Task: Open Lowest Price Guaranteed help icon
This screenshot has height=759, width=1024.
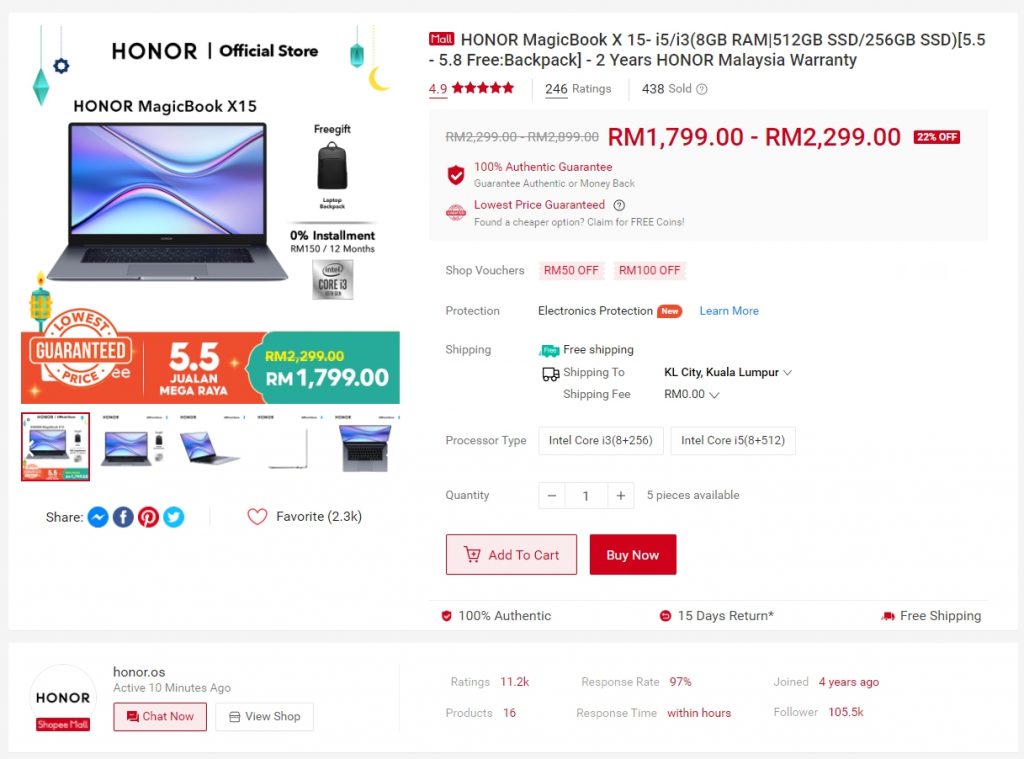Action: pos(619,205)
